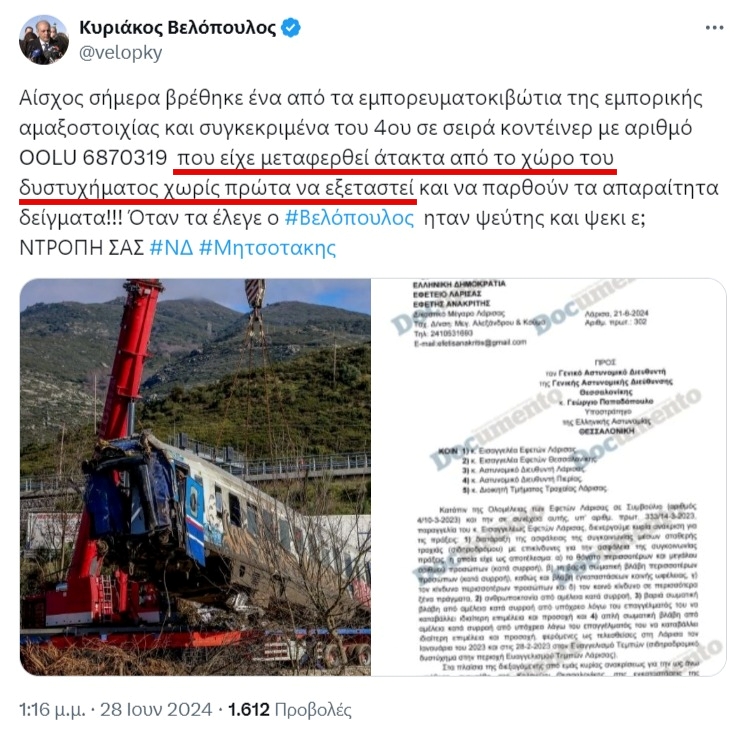Open the train wreck crane photo
The width and height of the screenshot is (742, 738).
pyautogui.click(x=195, y=477)
